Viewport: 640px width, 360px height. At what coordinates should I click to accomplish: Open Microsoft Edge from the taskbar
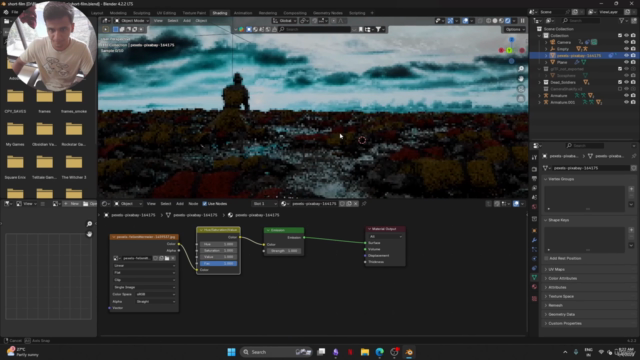coord(380,352)
